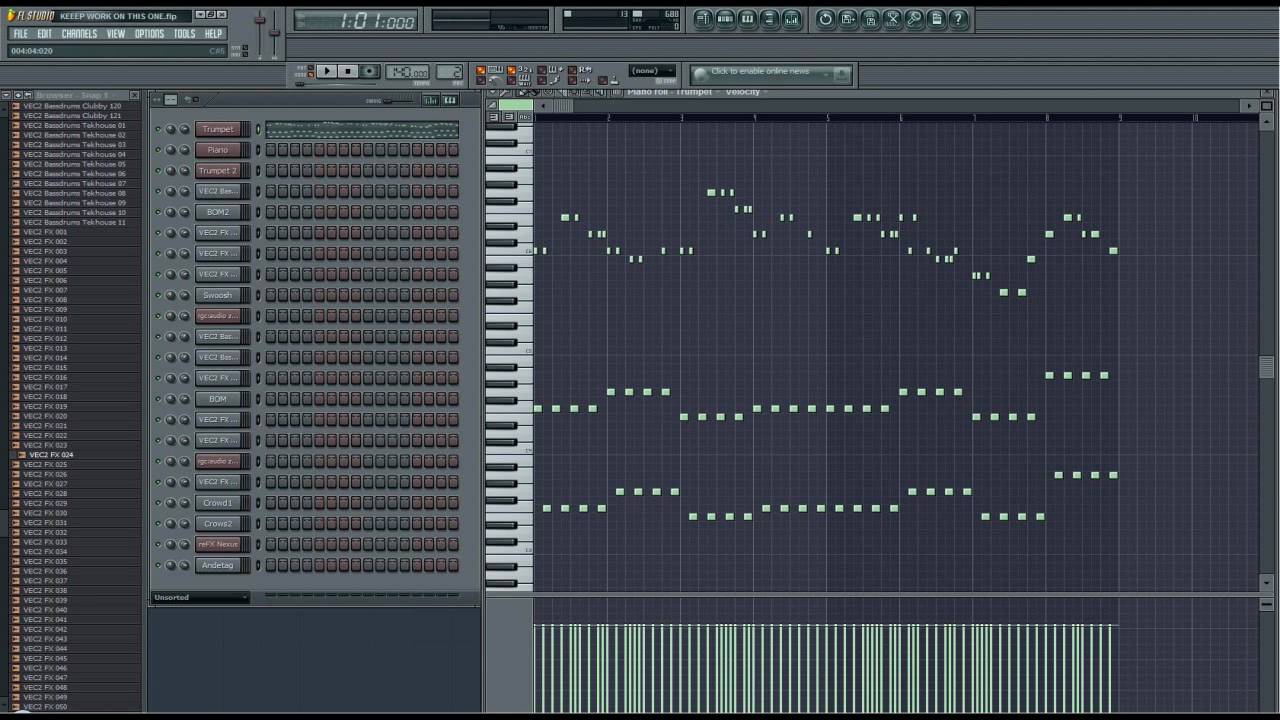This screenshot has width=1280, height=720.
Task: Click the Browser options arrow icon
Action: [x=6, y=95]
